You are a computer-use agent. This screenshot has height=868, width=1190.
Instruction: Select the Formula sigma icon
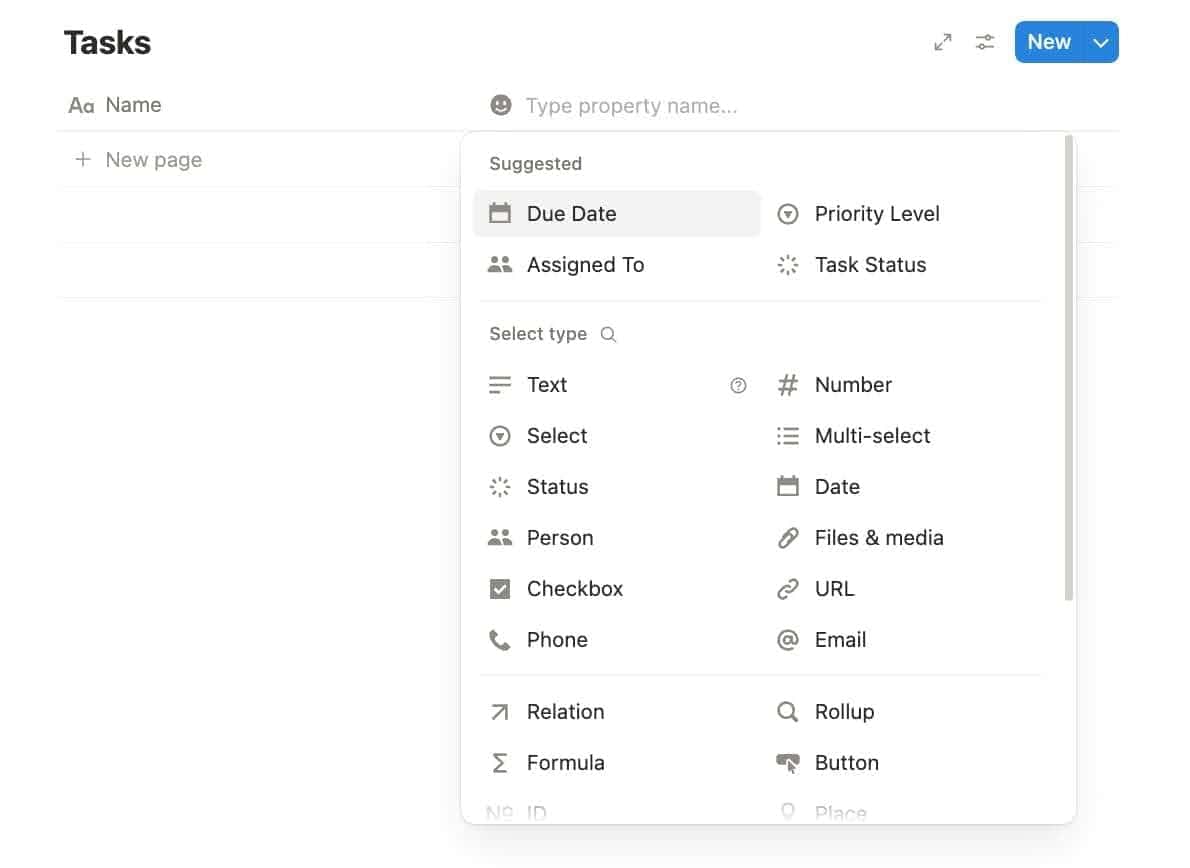point(500,762)
